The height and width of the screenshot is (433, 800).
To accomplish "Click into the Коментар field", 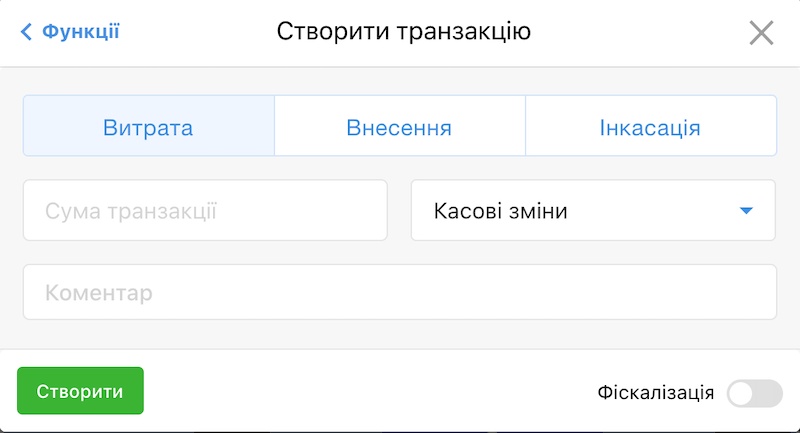I will (x=400, y=293).
